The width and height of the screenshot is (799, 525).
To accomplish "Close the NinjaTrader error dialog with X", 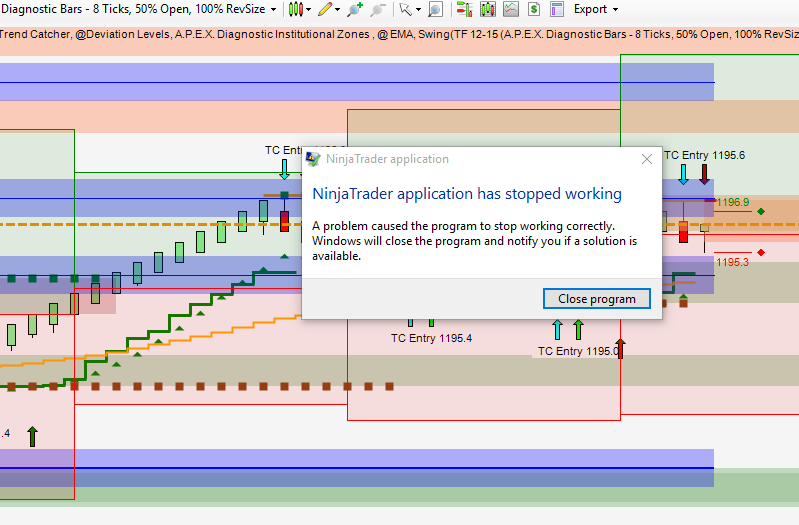I will tap(647, 159).
